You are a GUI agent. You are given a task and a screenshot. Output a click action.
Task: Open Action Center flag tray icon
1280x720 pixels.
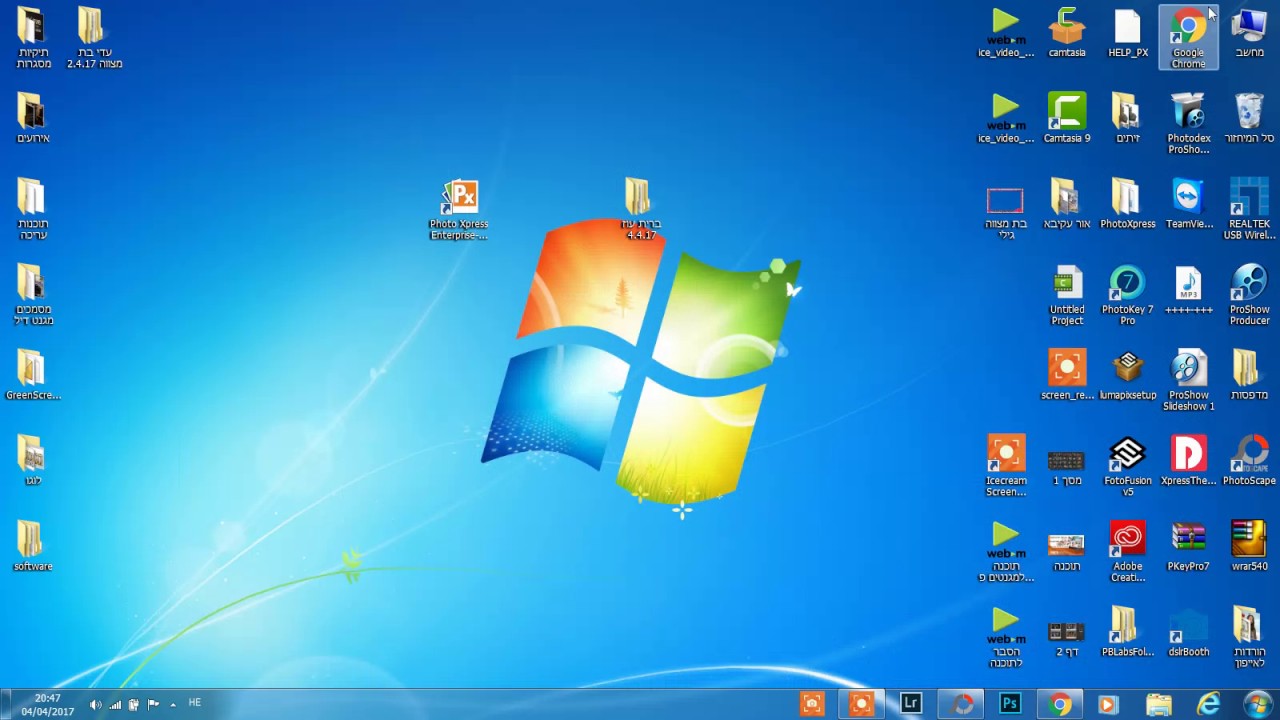coord(153,704)
